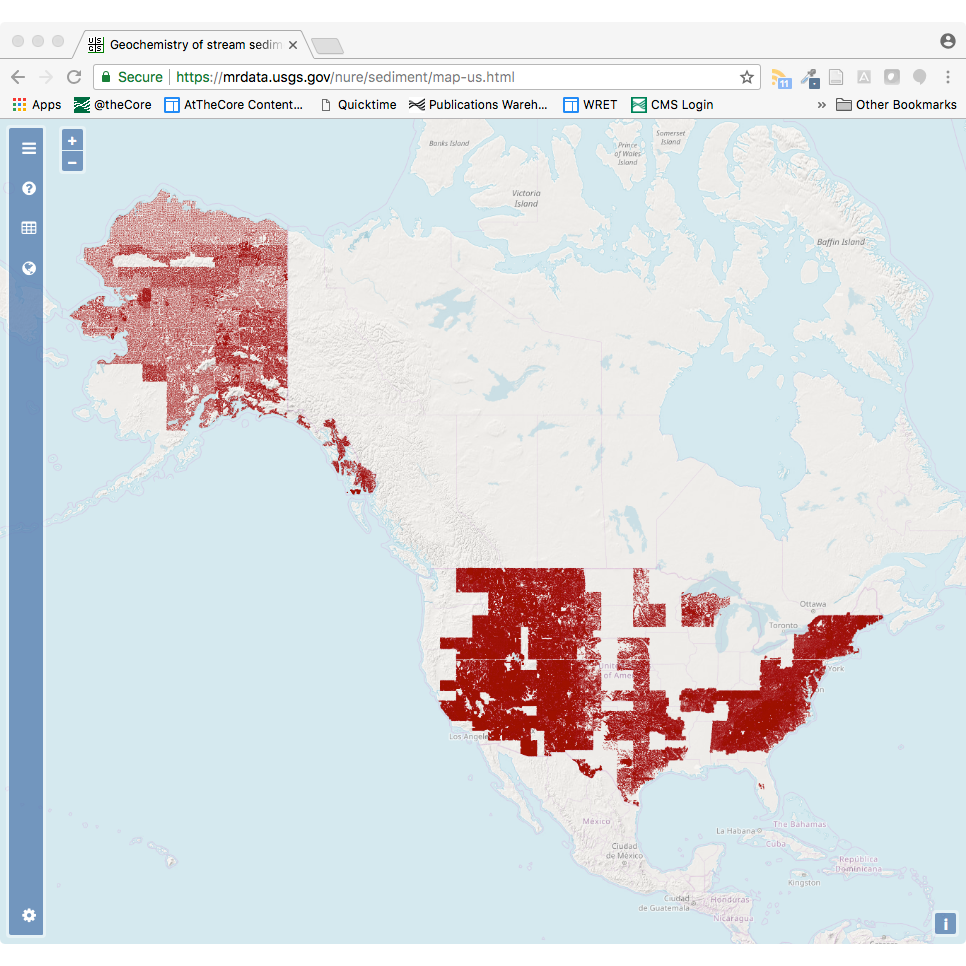Viewport: 966px width, 966px height.
Task: Open the settings gear at sidebar bottom
Action: click(x=28, y=915)
